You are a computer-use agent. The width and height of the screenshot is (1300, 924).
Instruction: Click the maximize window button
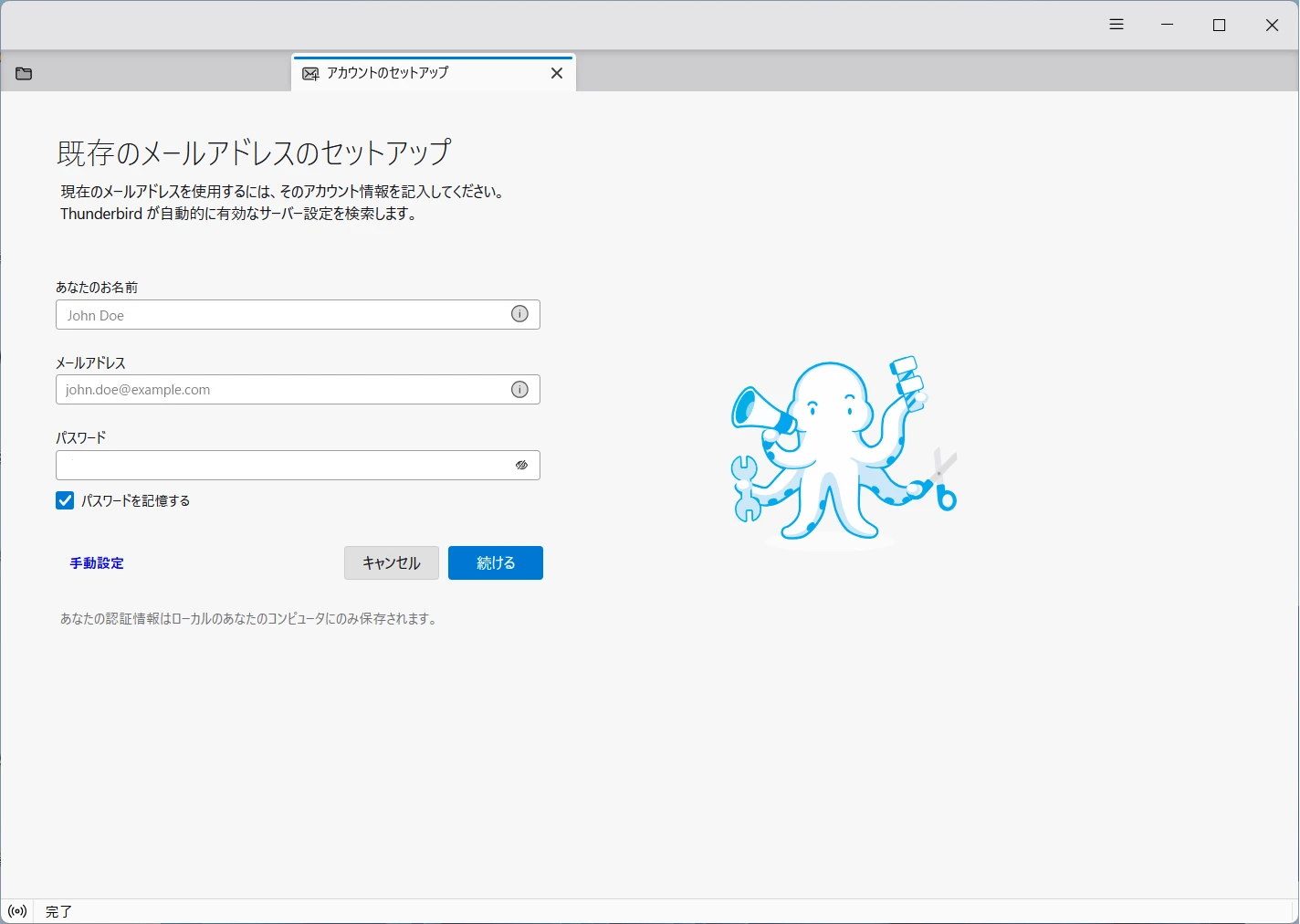tap(1219, 25)
